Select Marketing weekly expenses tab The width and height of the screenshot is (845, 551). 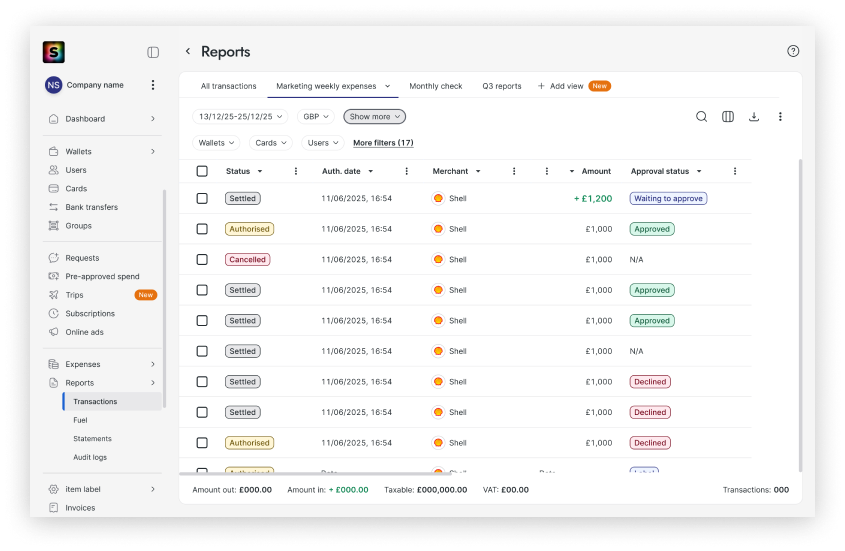(333, 86)
